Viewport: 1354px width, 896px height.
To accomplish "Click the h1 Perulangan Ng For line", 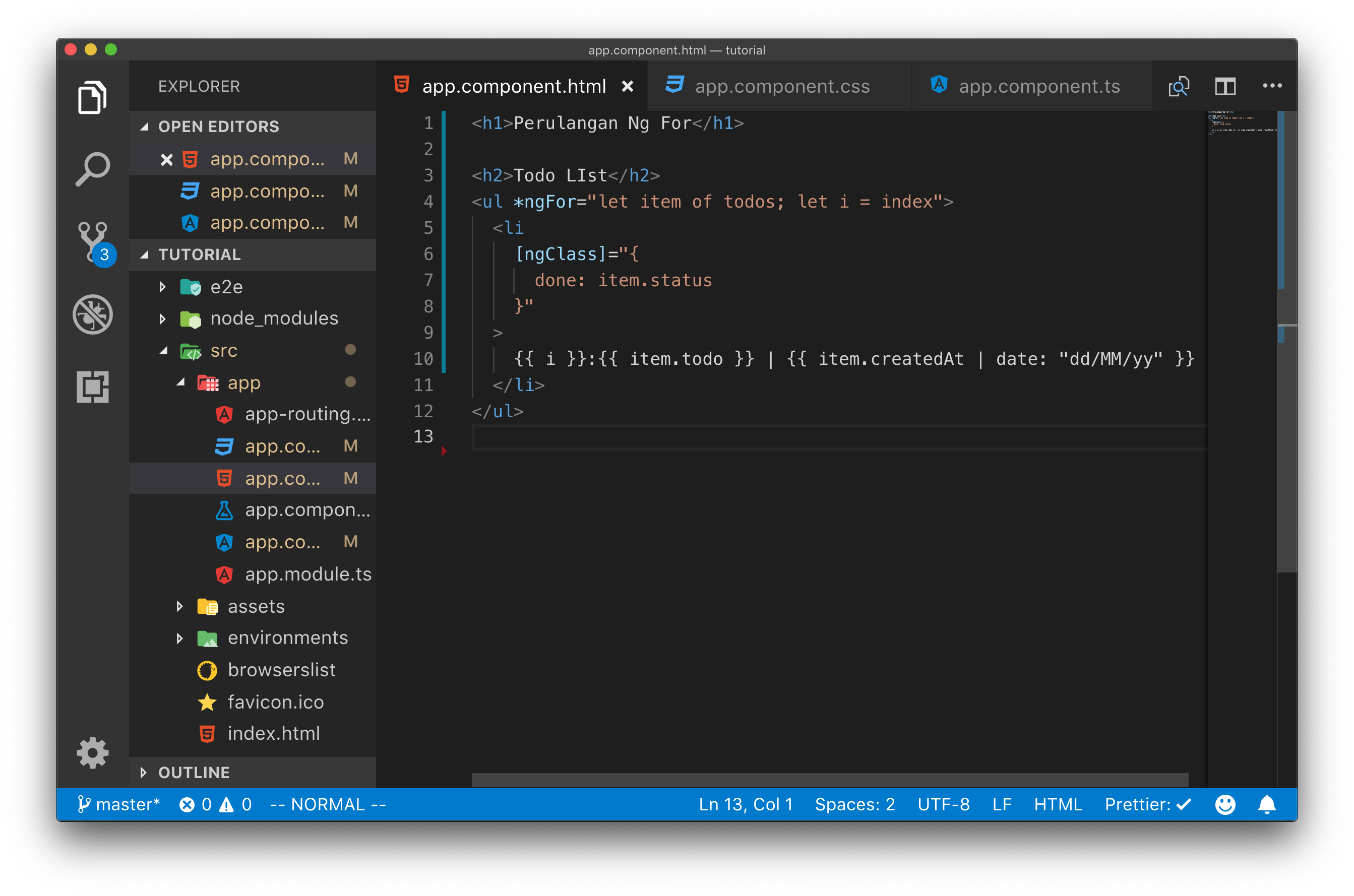I will [x=607, y=123].
